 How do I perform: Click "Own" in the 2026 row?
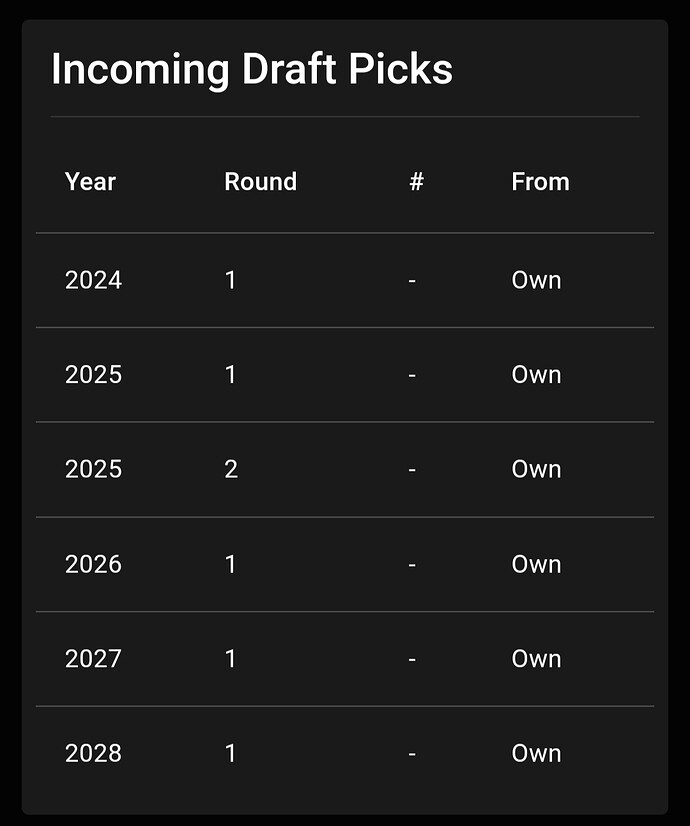pyautogui.click(x=536, y=564)
